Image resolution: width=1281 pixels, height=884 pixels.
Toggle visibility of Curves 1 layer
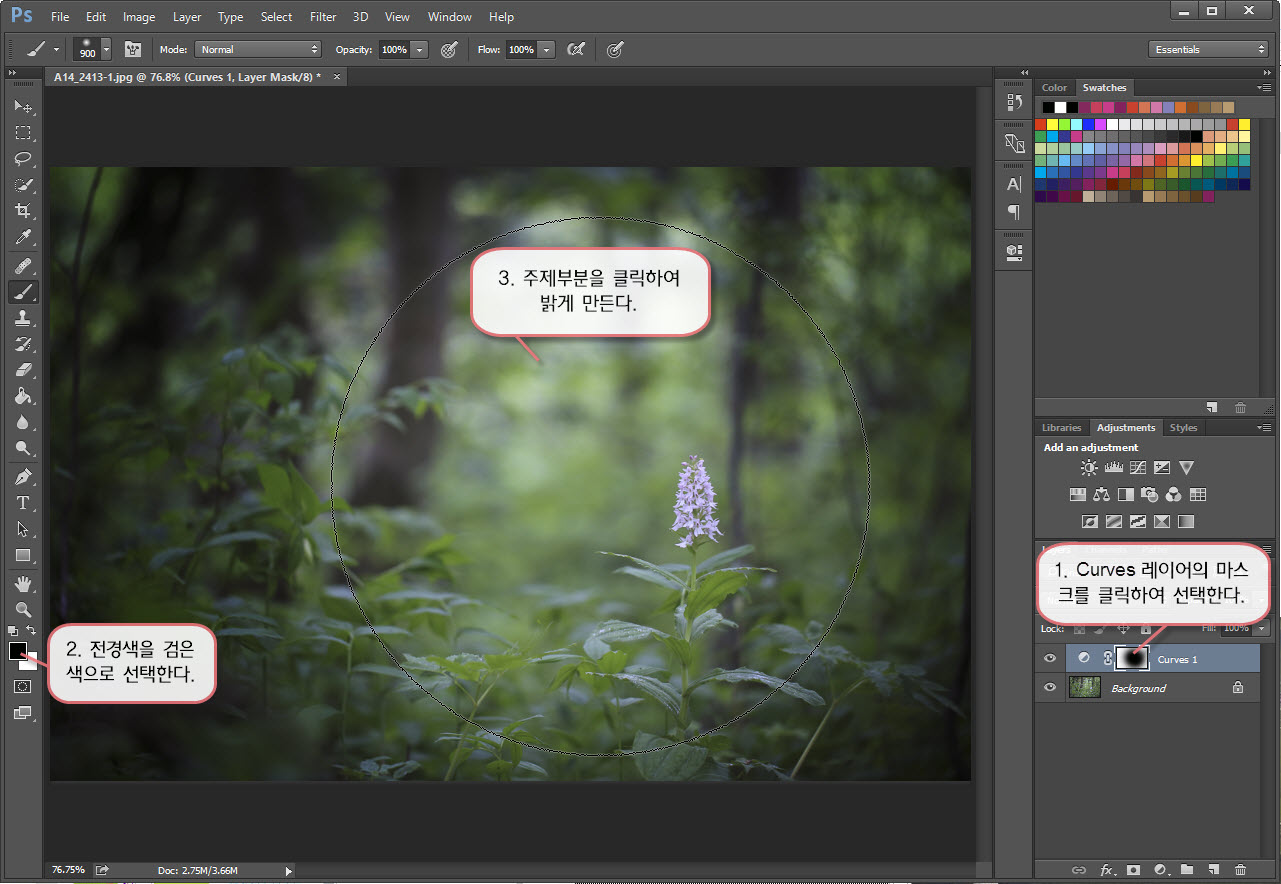1050,659
